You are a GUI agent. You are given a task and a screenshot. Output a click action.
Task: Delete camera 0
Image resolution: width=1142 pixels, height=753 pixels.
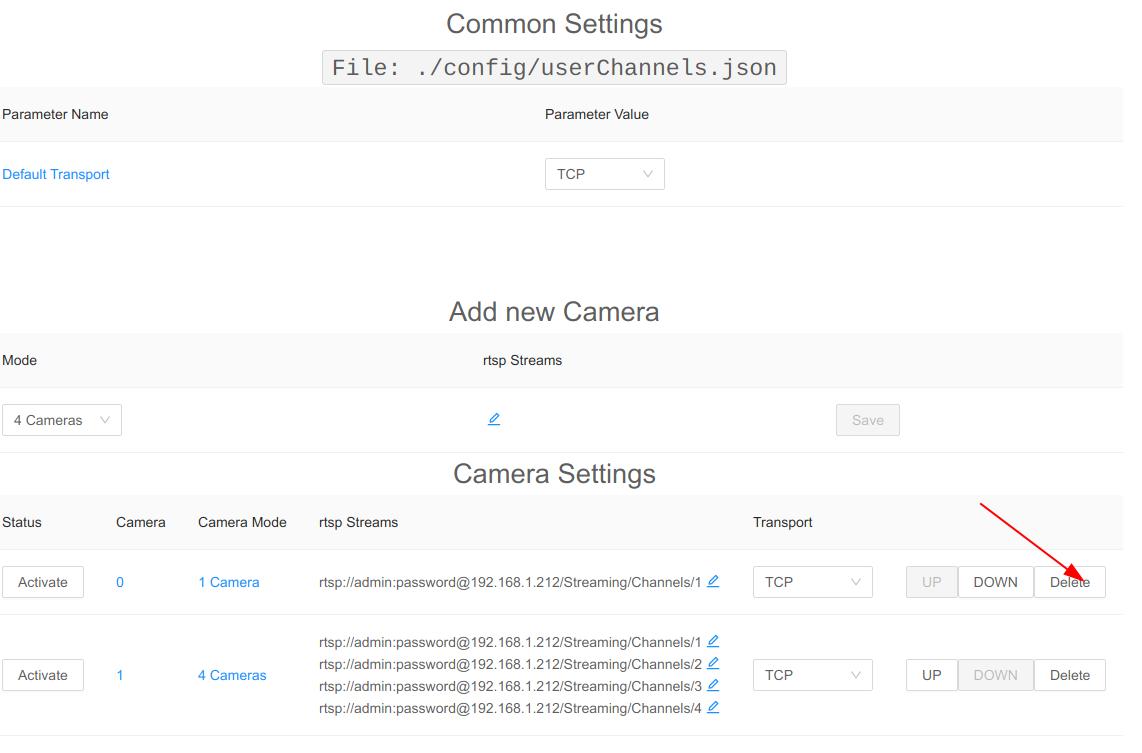[x=1069, y=582]
